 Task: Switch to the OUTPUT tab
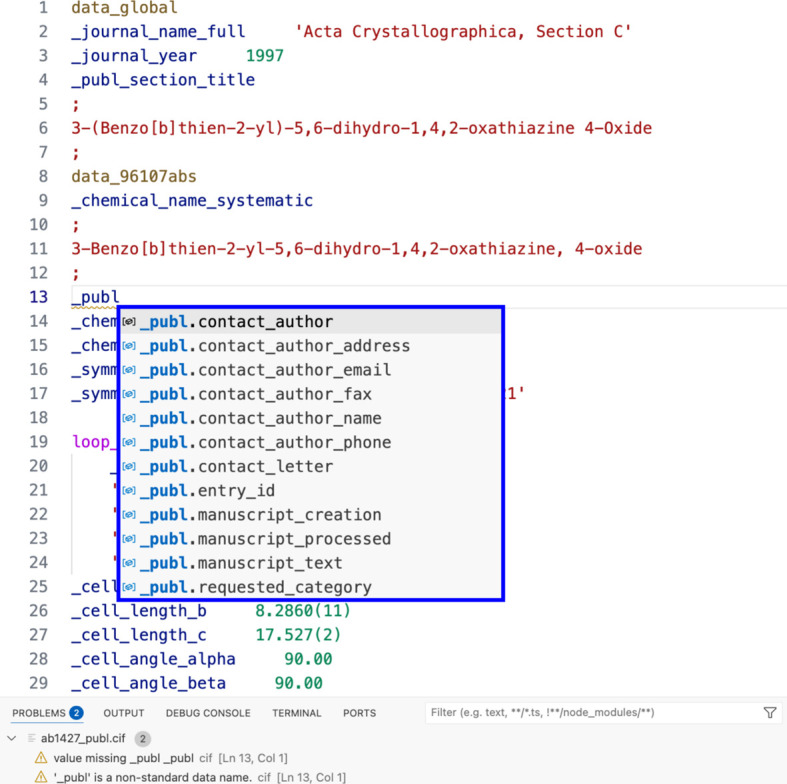[x=124, y=713]
